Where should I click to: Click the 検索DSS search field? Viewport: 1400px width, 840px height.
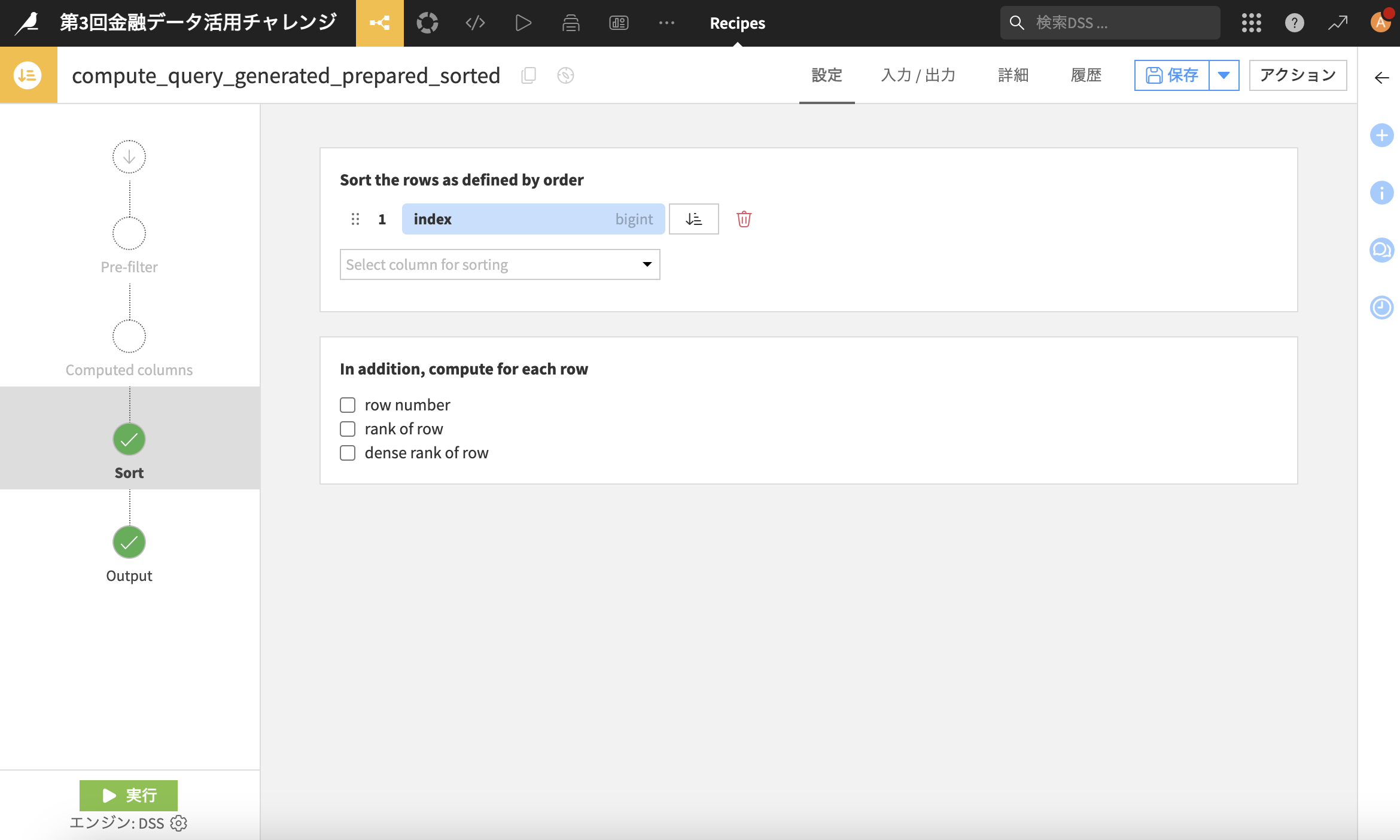coord(1119,23)
